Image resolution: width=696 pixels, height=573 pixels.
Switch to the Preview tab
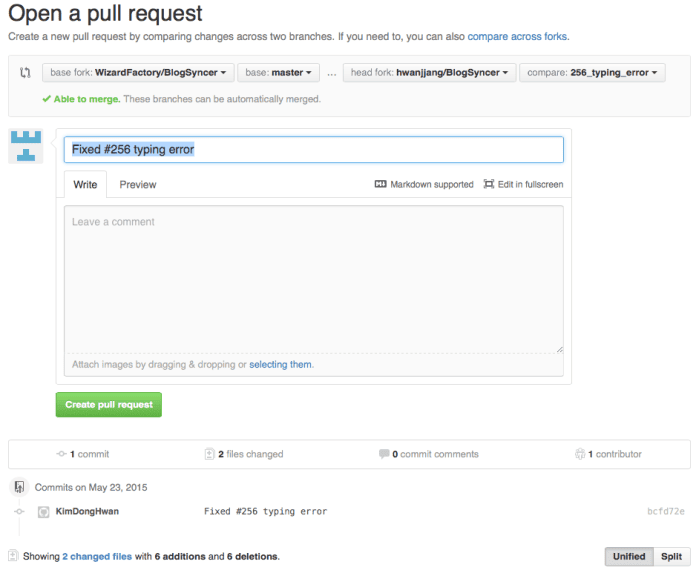pyautogui.click(x=138, y=185)
